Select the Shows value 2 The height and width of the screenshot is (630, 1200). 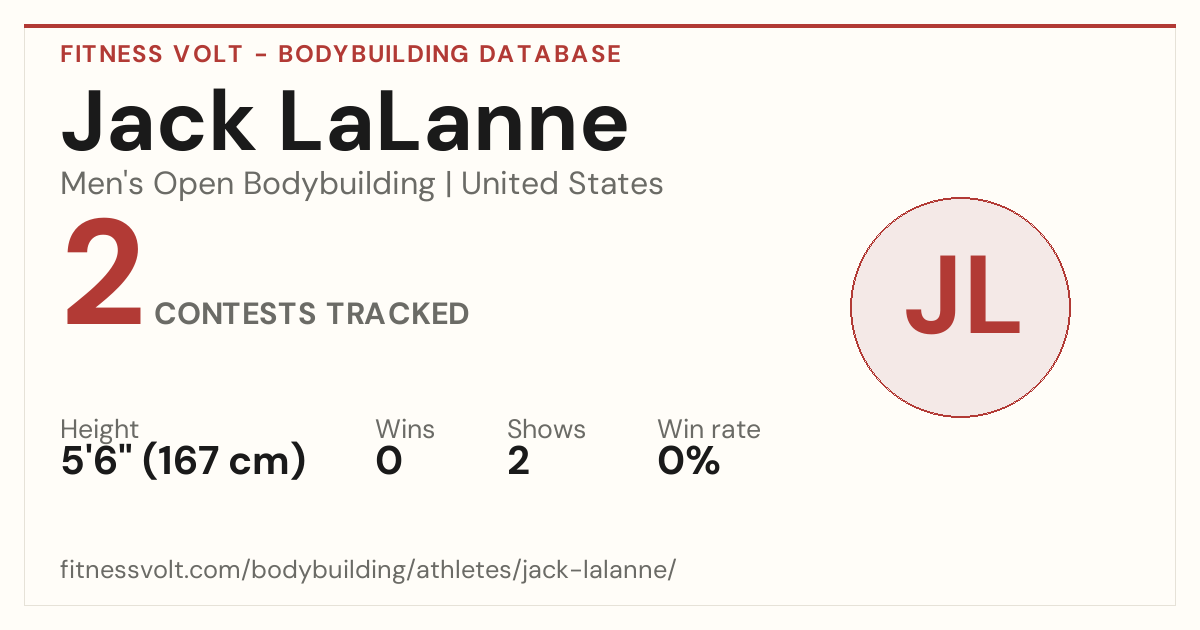(518, 462)
